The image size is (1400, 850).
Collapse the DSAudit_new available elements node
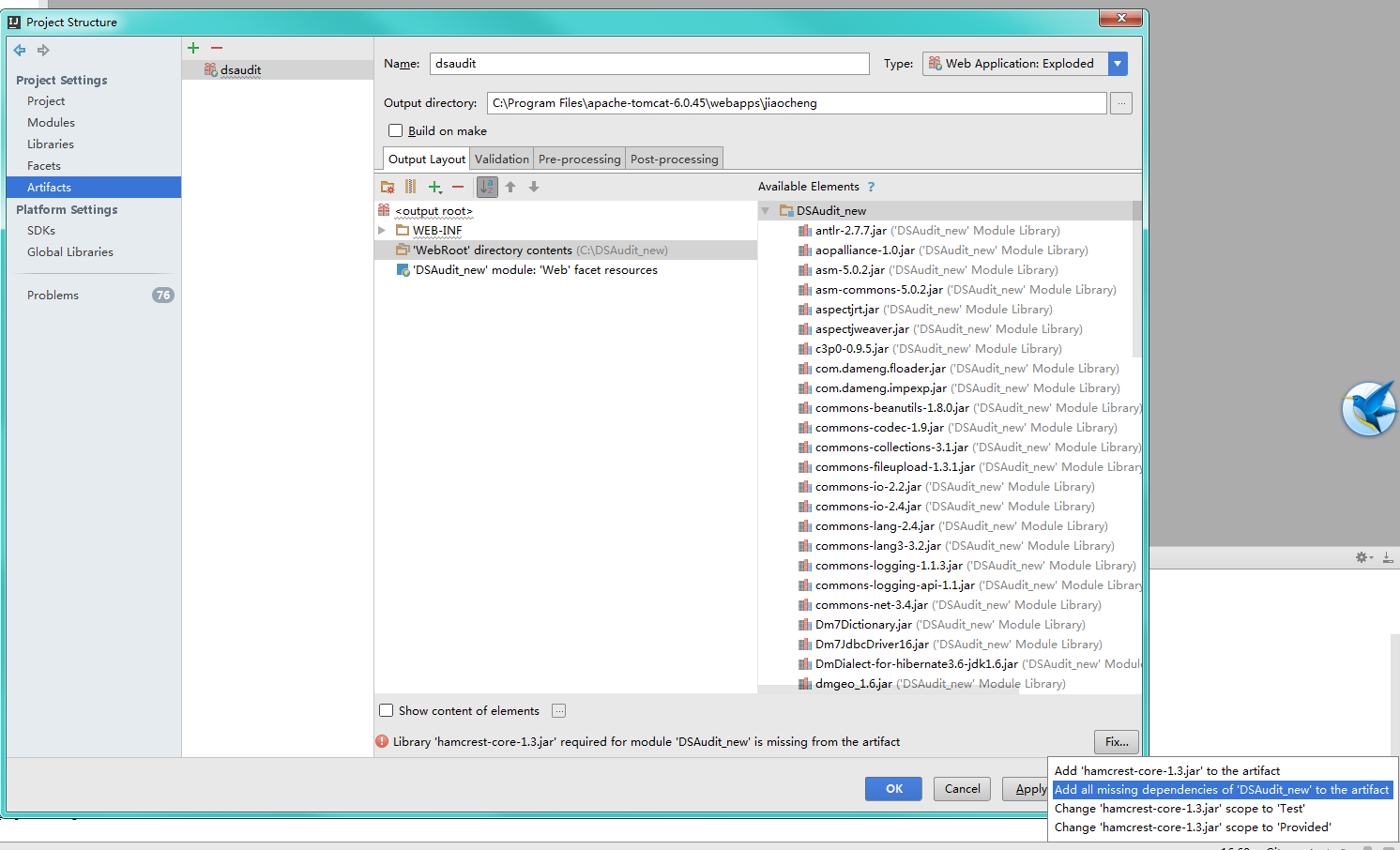tap(766, 211)
